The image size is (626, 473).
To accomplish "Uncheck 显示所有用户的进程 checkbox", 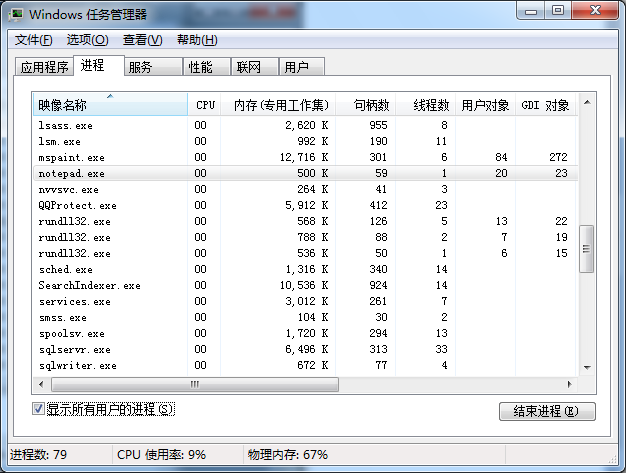I will 38,409.
